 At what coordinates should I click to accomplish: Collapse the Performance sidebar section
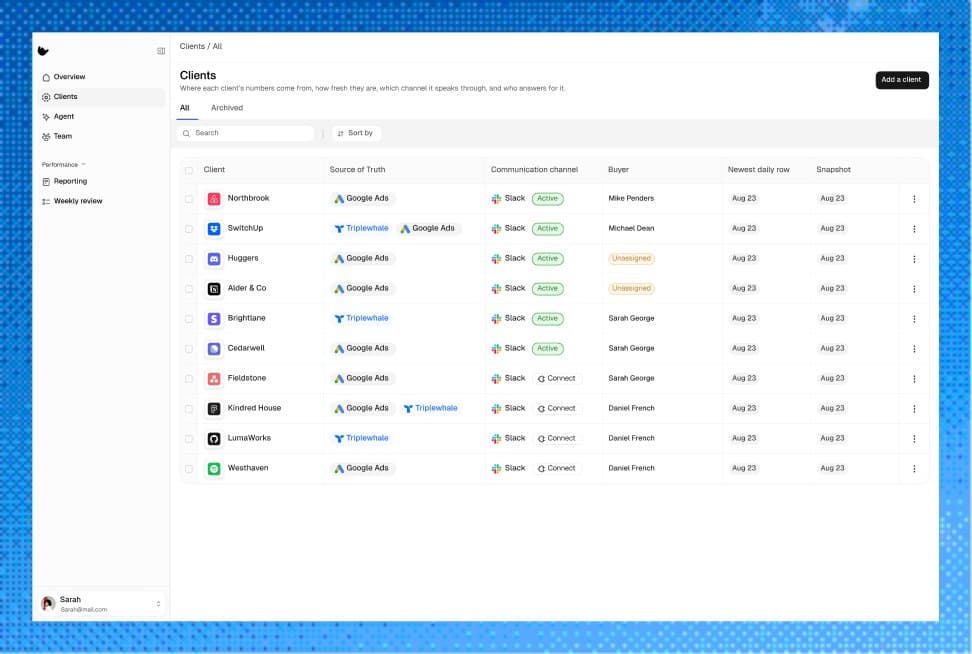63,165
